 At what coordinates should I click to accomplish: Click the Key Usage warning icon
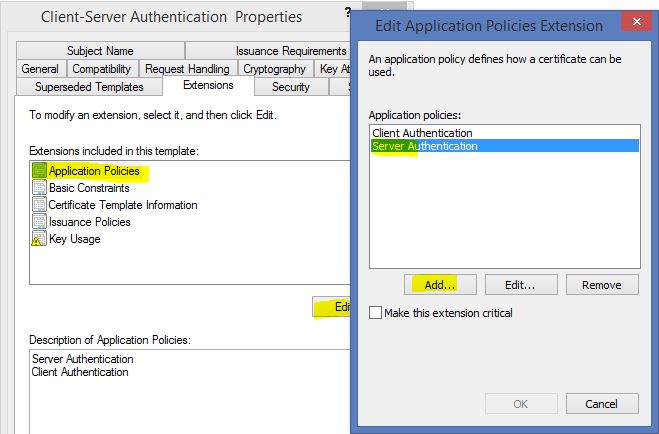(x=39, y=239)
